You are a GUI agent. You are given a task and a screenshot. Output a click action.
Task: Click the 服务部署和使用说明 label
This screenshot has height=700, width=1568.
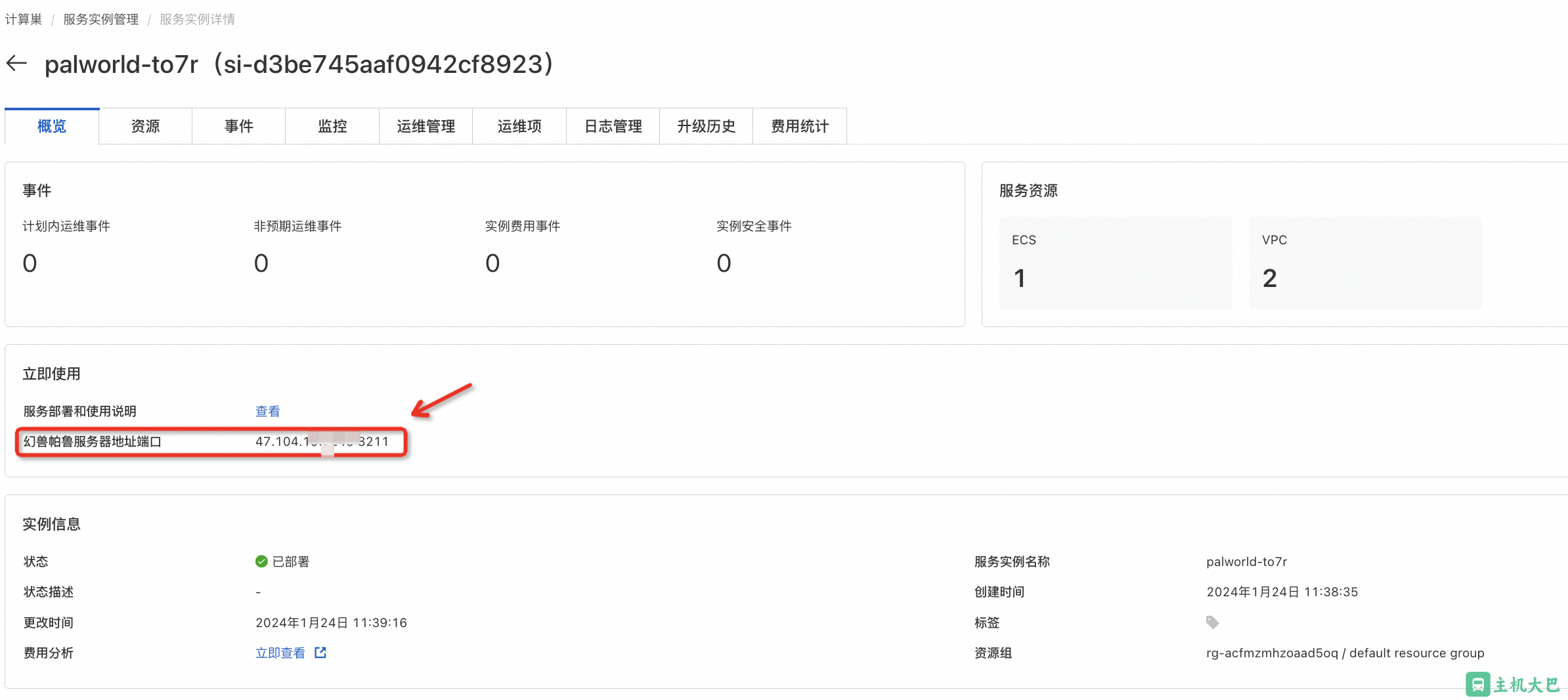pos(79,411)
